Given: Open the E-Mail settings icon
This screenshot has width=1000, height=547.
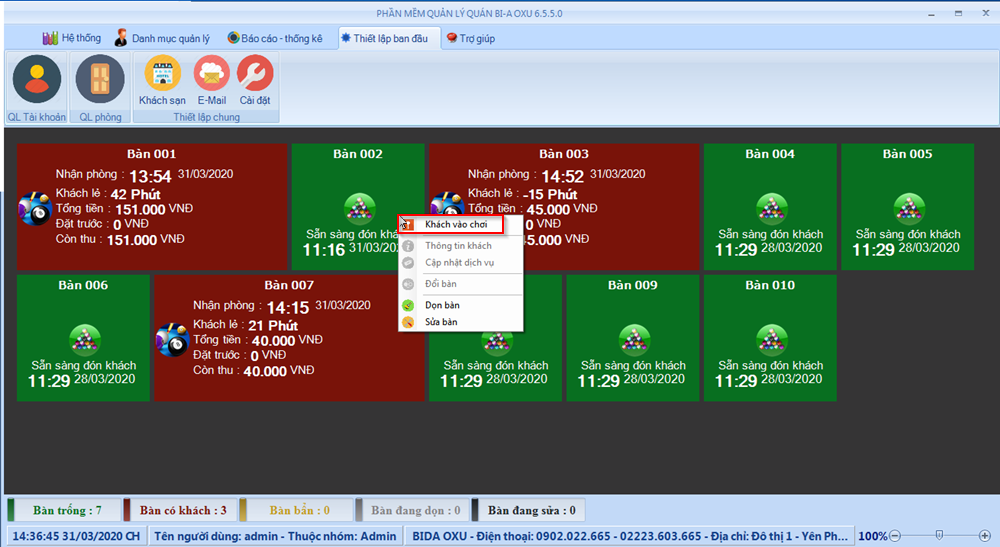Looking at the screenshot, I should coord(211,75).
